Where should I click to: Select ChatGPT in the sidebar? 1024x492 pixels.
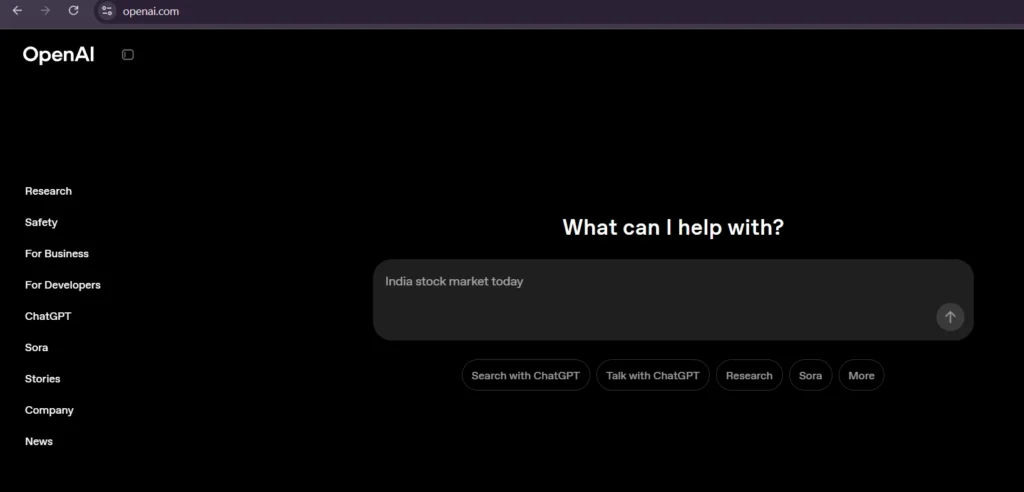48,316
